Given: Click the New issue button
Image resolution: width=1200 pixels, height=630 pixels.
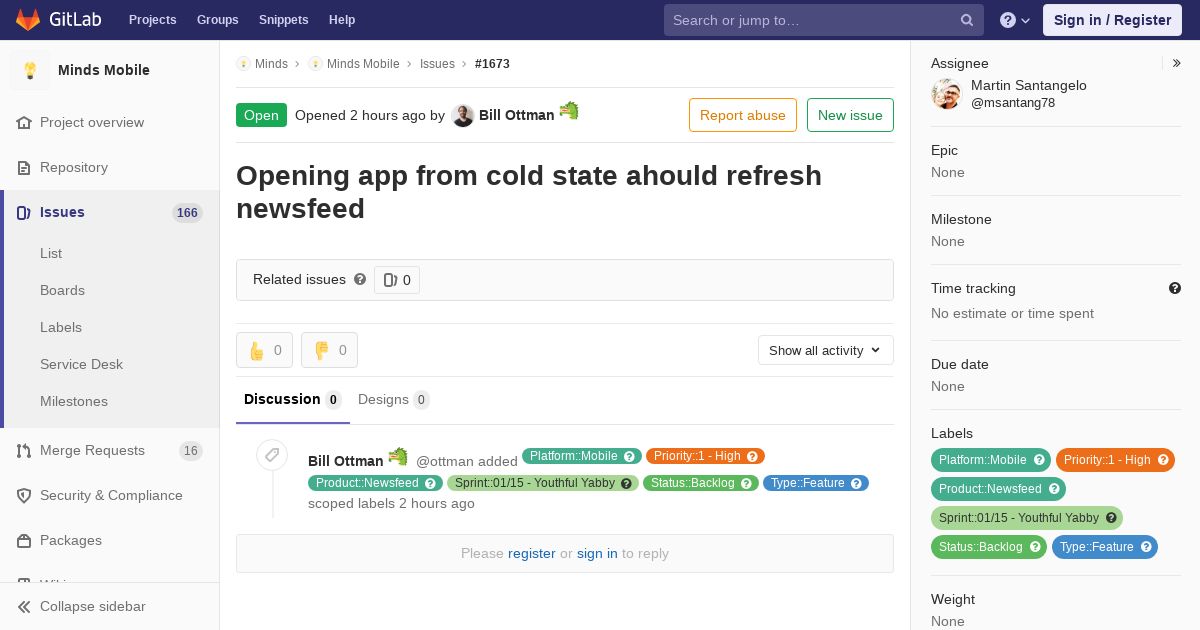Looking at the screenshot, I should coord(850,115).
